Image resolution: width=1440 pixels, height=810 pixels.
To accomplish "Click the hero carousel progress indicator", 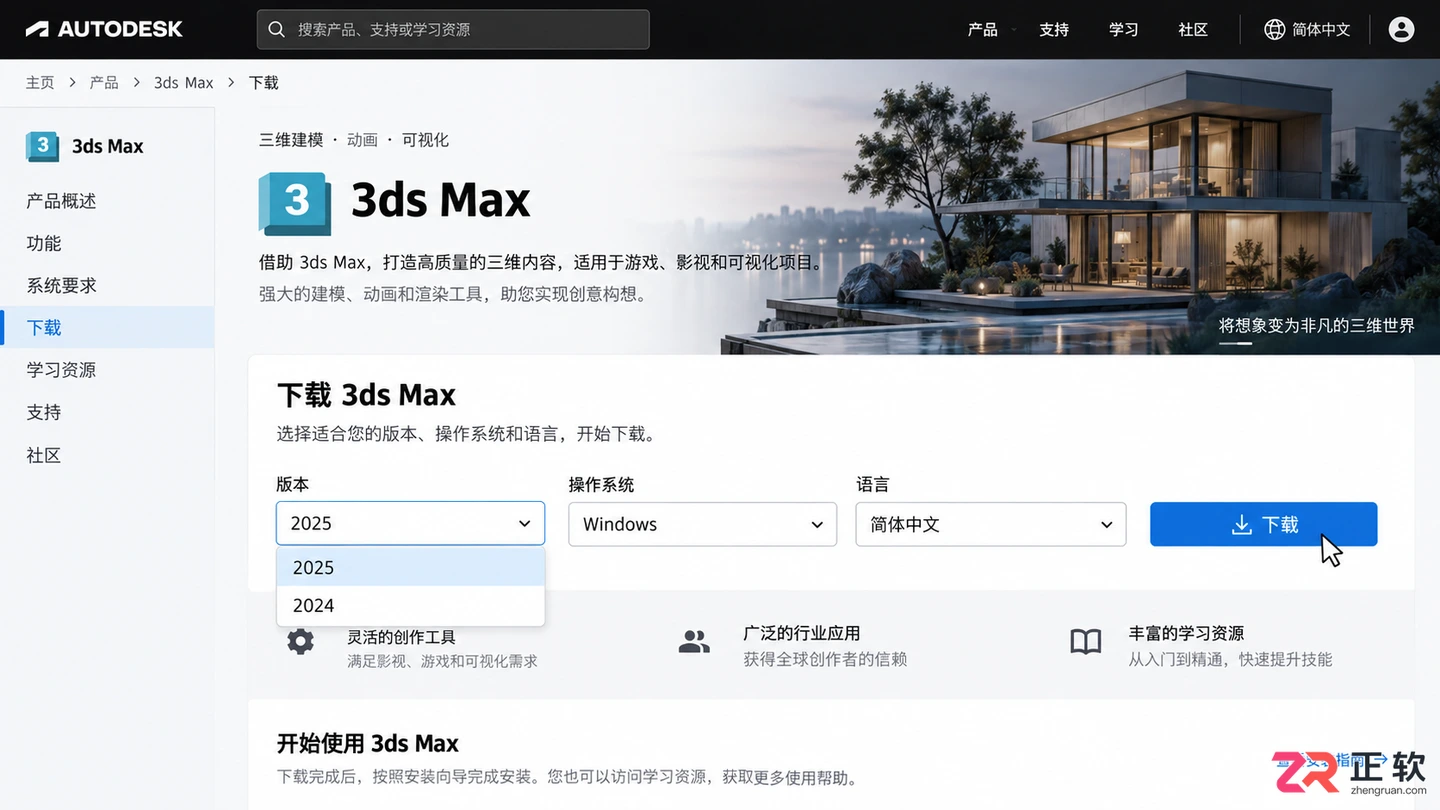I will 1235,344.
